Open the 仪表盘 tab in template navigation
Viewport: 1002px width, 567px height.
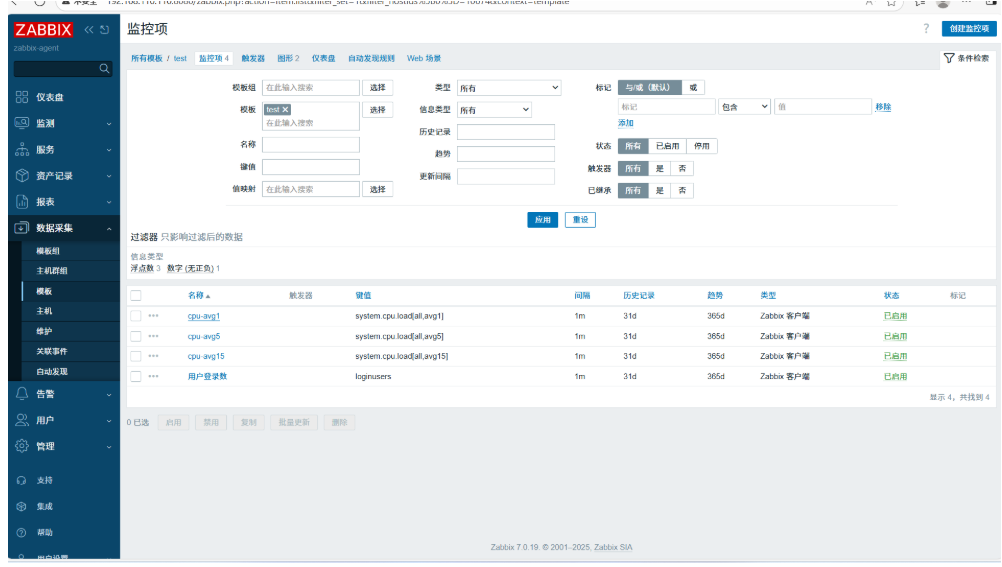point(323,58)
